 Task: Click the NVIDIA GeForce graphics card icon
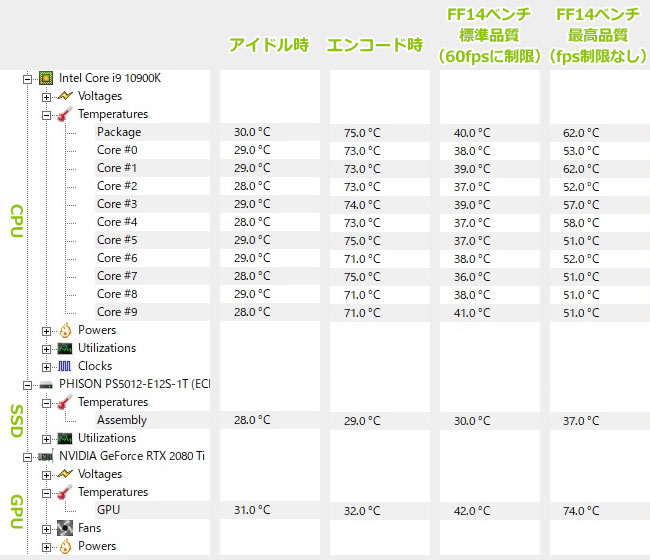point(46,457)
